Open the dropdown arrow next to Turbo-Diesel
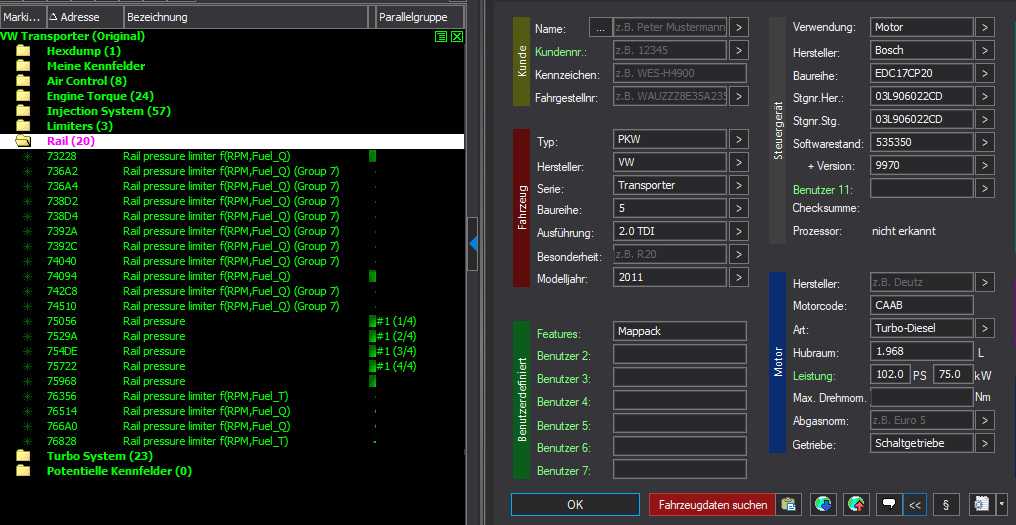Image resolution: width=1016 pixels, height=525 pixels. tap(985, 328)
